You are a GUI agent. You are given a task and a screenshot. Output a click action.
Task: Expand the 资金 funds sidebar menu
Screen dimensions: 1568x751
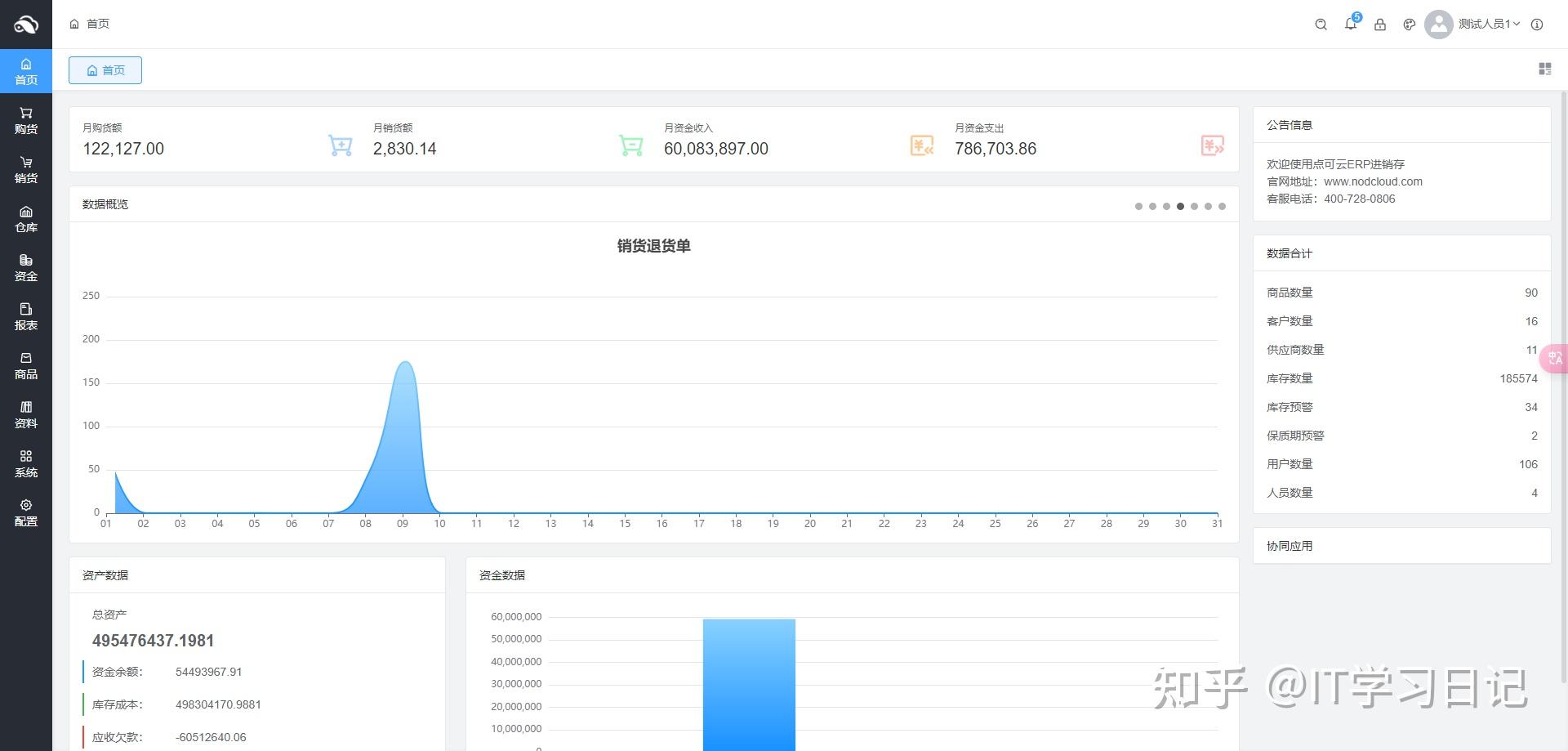click(x=26, y=268)
